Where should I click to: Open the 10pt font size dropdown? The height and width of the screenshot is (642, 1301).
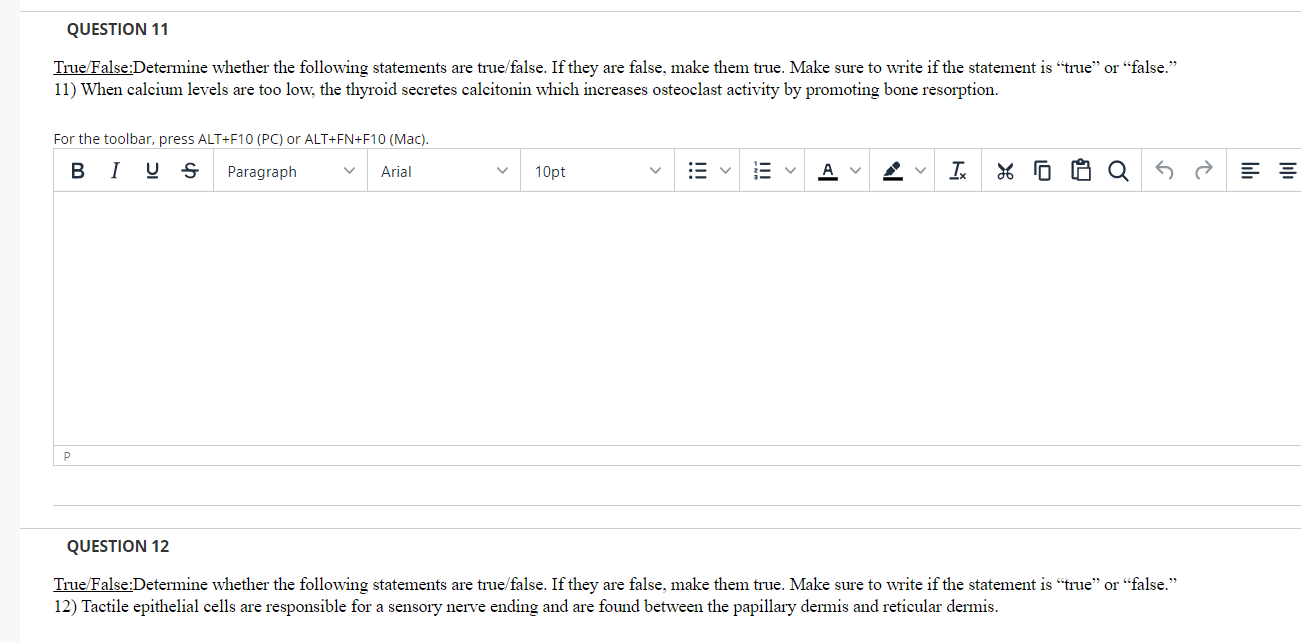[597, 171]
